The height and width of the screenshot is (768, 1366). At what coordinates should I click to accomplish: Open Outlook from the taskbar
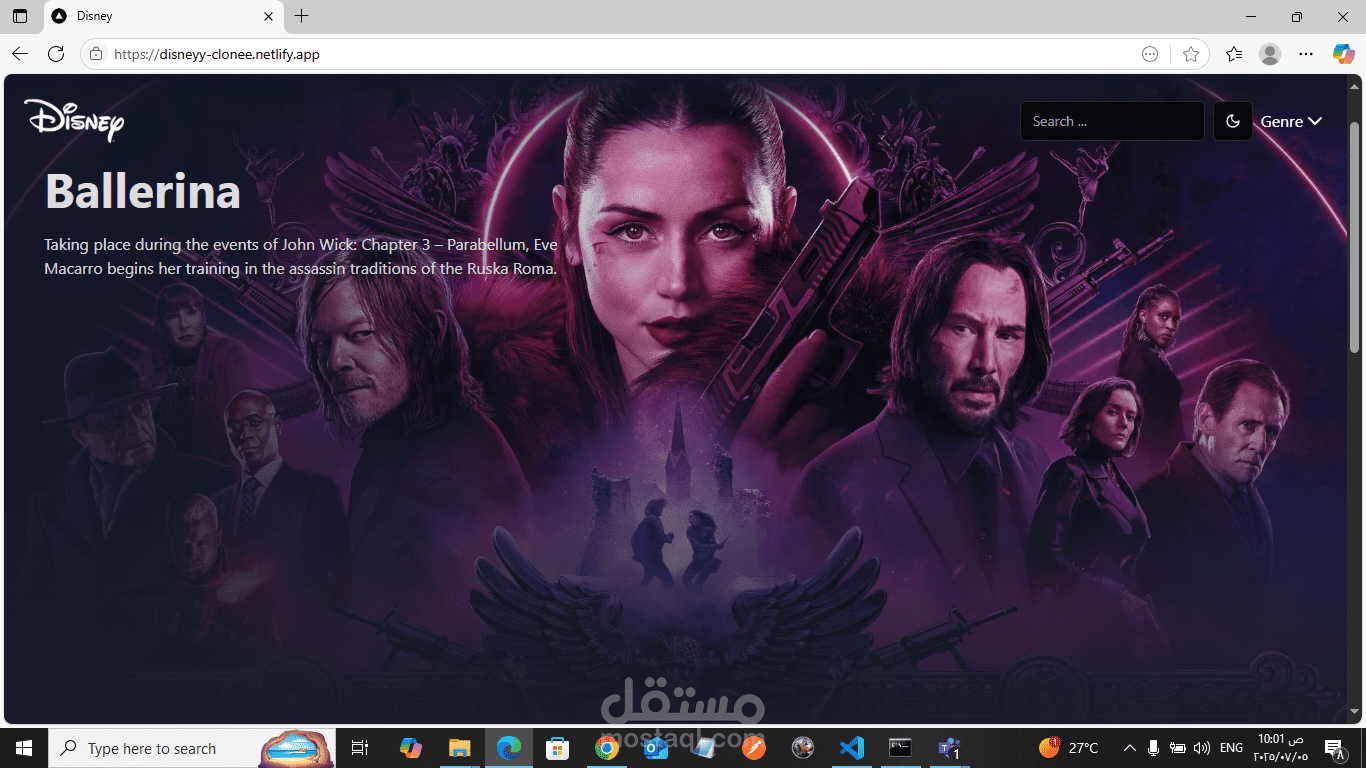point(655,748)
